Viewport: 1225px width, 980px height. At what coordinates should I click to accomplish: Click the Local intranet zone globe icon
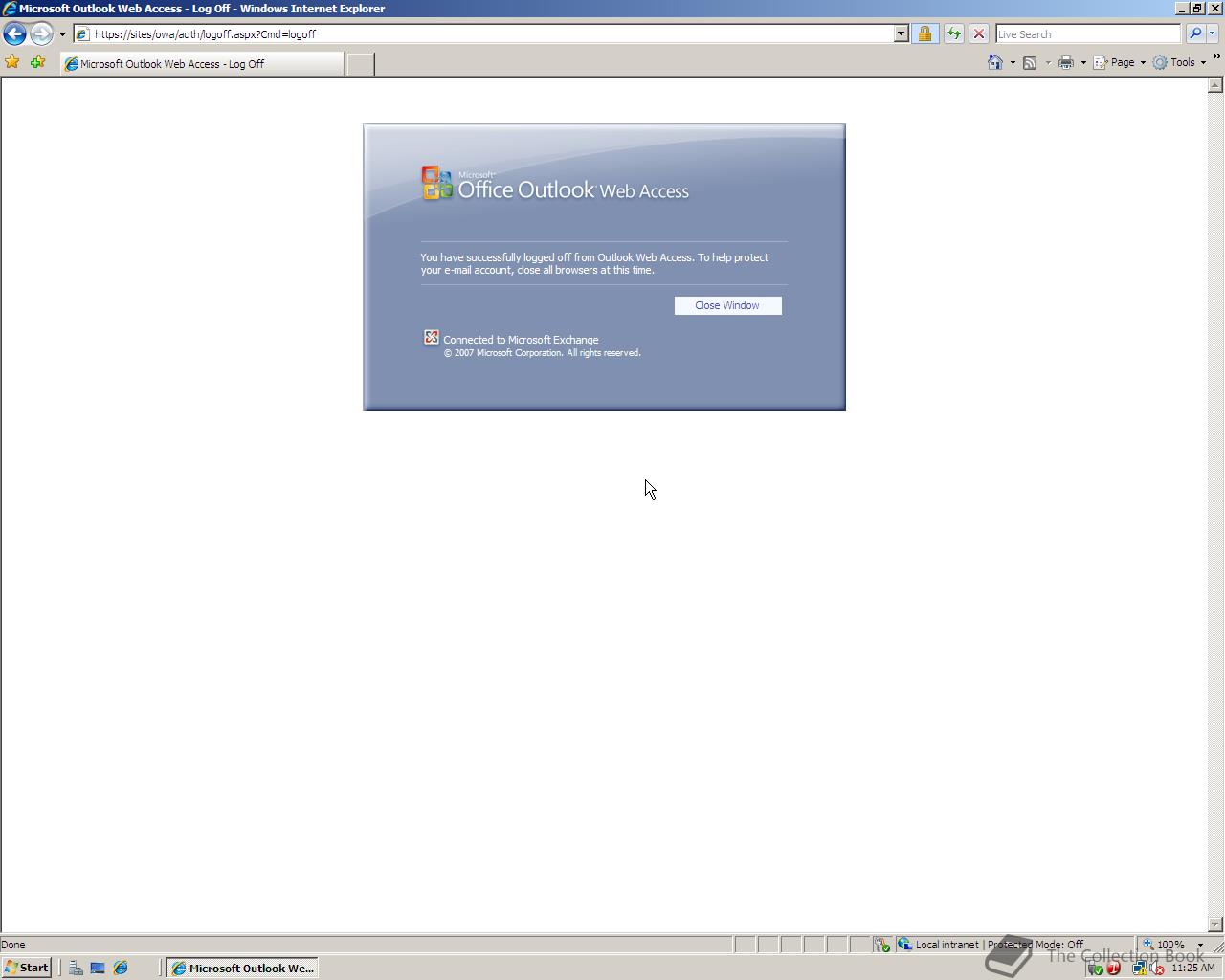(x=904, y=945)
